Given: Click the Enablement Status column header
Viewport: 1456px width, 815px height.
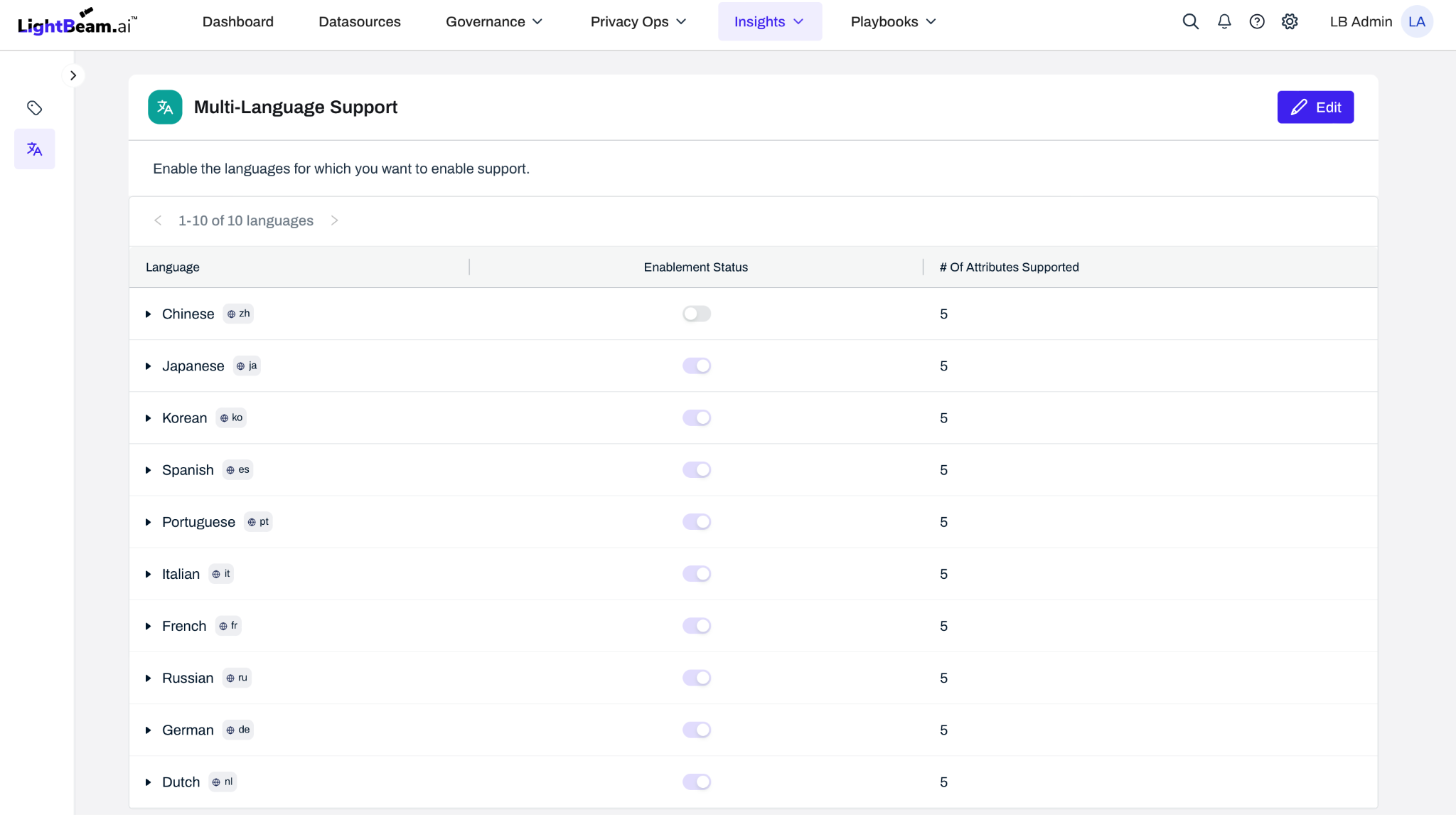Looking at the screenshot, I should (695, 267).
